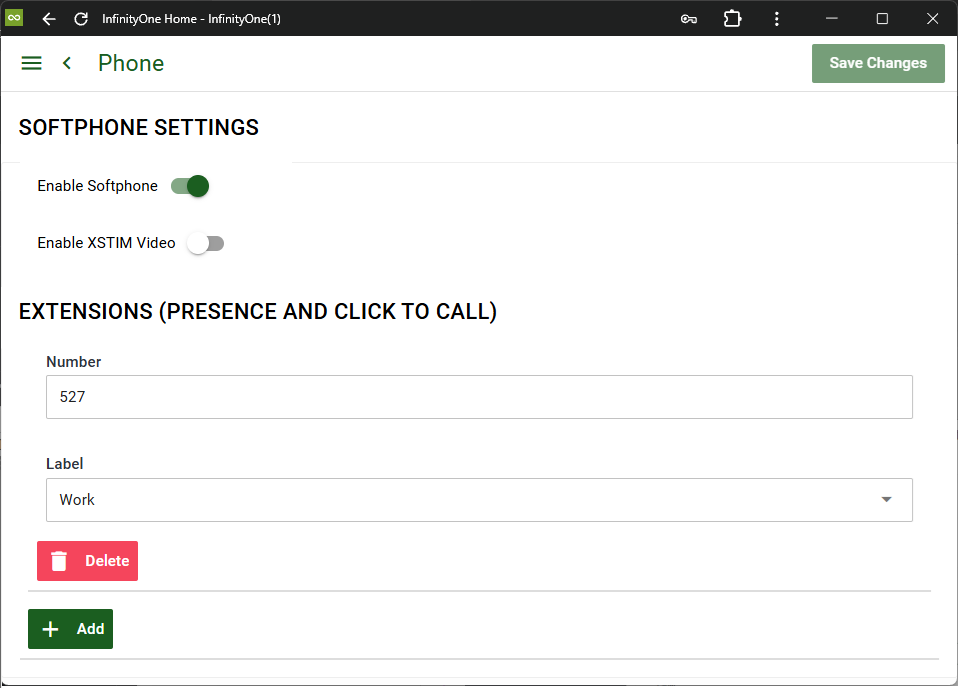The image size is (958, 688).
Task: Turn on Enable XSTIM Video
Action: 205,243
